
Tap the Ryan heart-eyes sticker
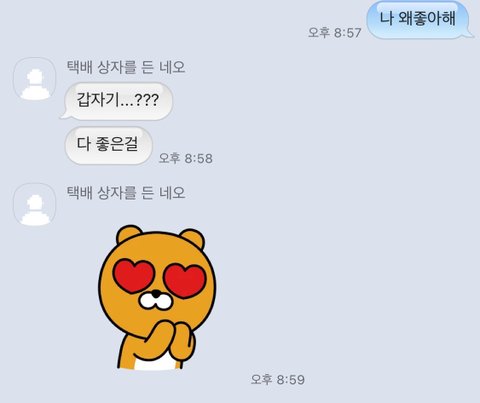tap(157, 297)
